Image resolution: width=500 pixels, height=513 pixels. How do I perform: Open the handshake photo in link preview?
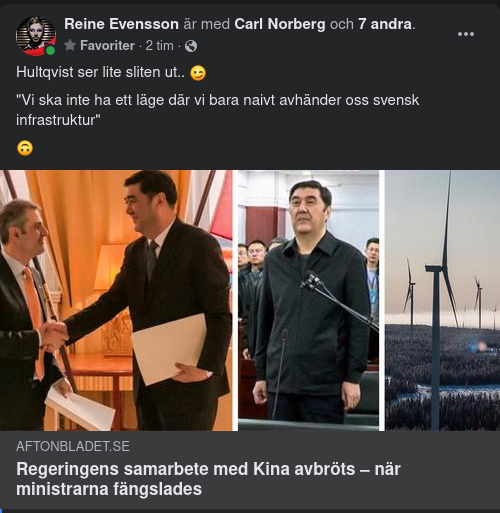coord(116,300)
